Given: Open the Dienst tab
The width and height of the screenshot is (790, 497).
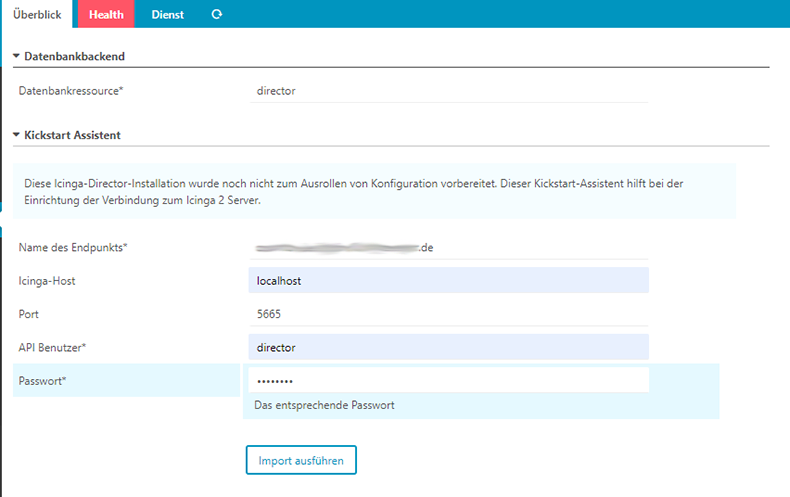Looking at the screenshot, I should pos(167,15).
